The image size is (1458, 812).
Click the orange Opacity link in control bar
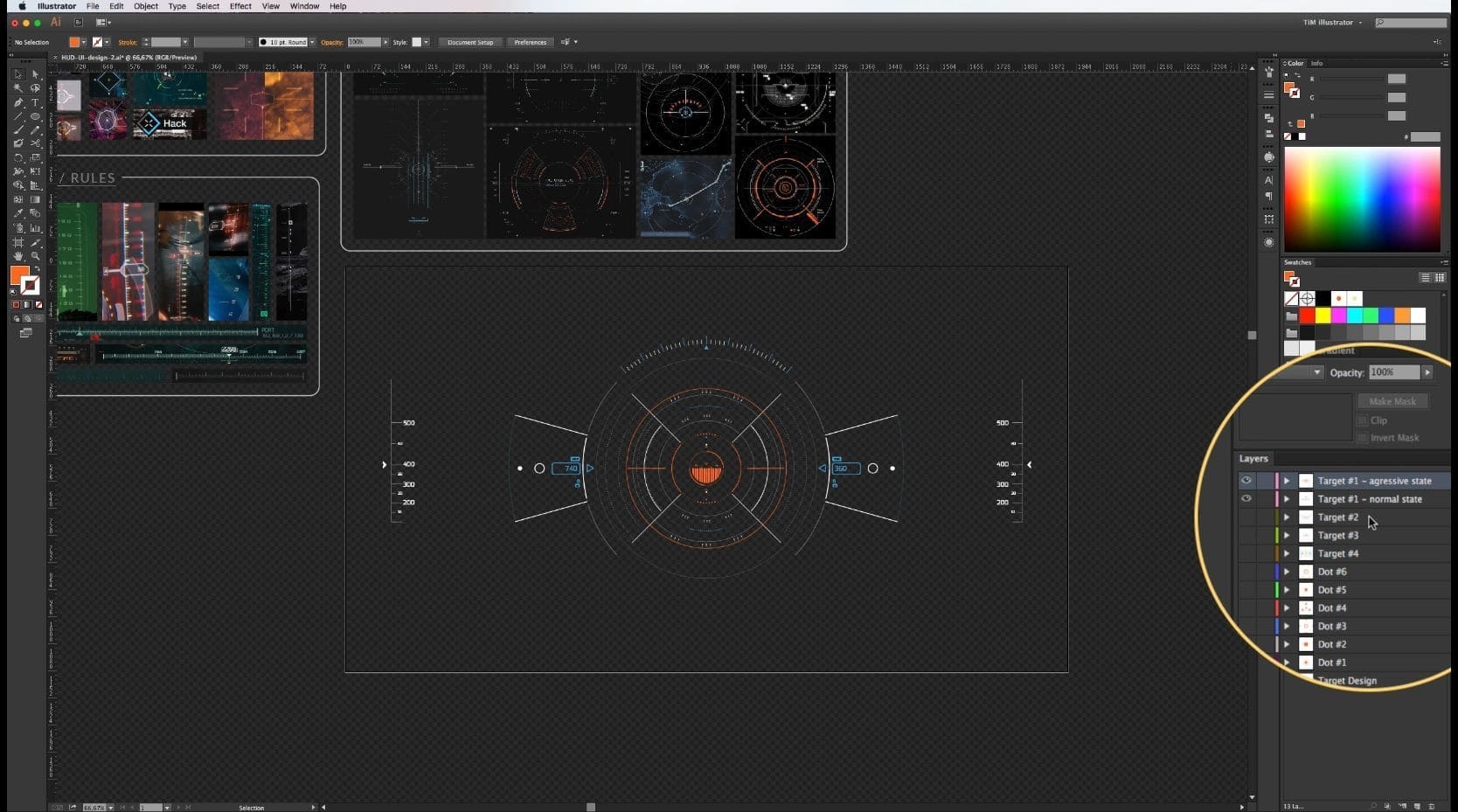coord(331,42)
